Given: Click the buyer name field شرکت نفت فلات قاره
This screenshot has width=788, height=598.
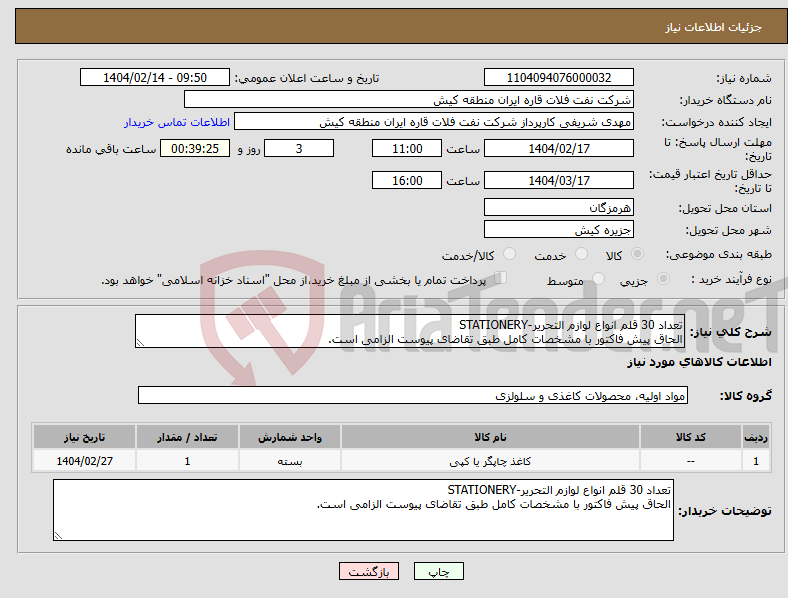Looking at the screenshot, I should click(x=409, y=99).
